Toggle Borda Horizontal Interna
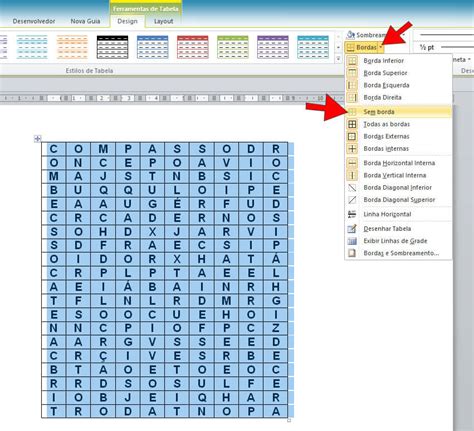This screenshot has height=431, width=474. tap(398, 163)
